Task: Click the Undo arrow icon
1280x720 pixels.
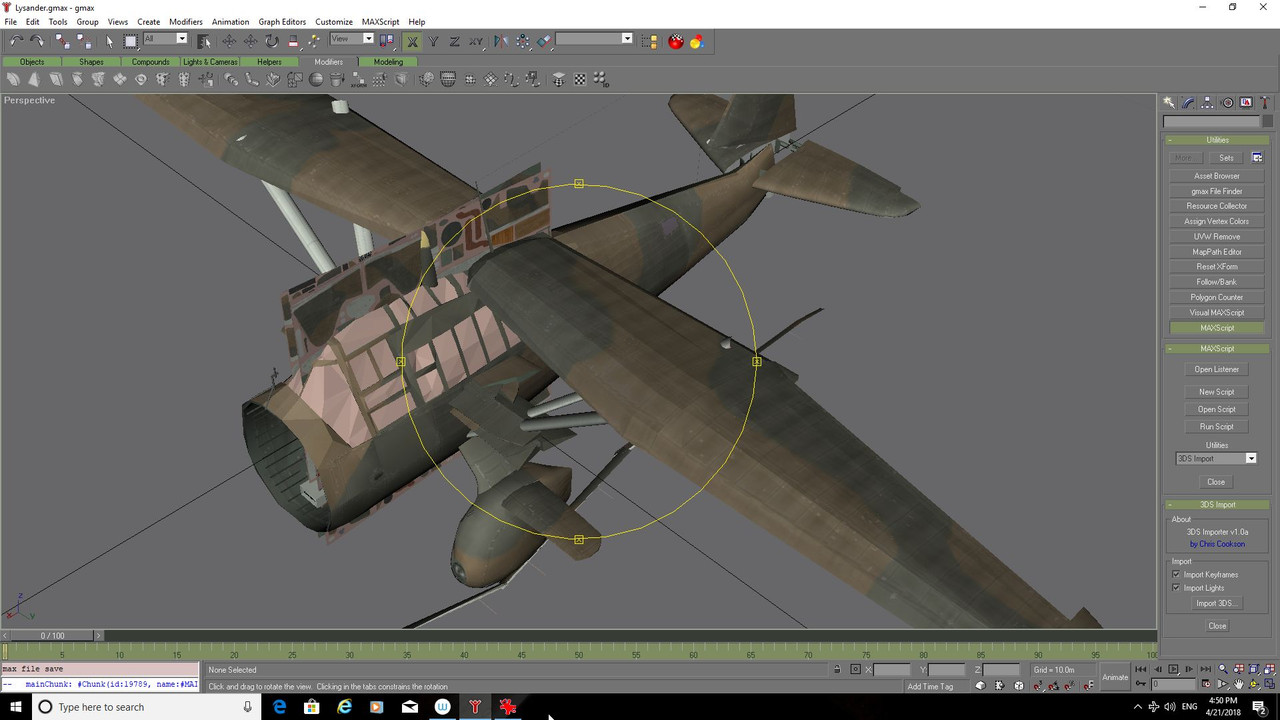Action: pyautogui.click(x=17, y=41)
